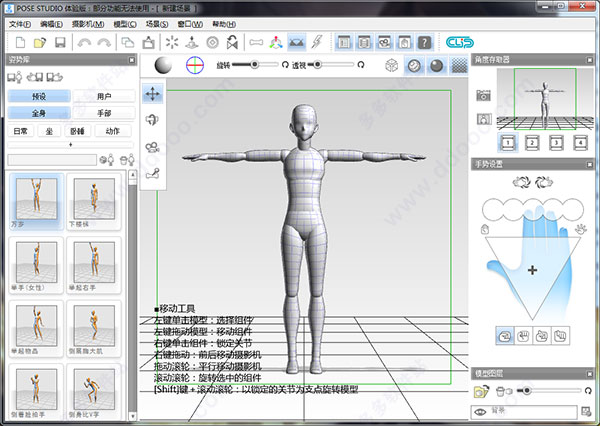
Task: Click the concentric circle toolbar icon
Action: pos(212,42)
